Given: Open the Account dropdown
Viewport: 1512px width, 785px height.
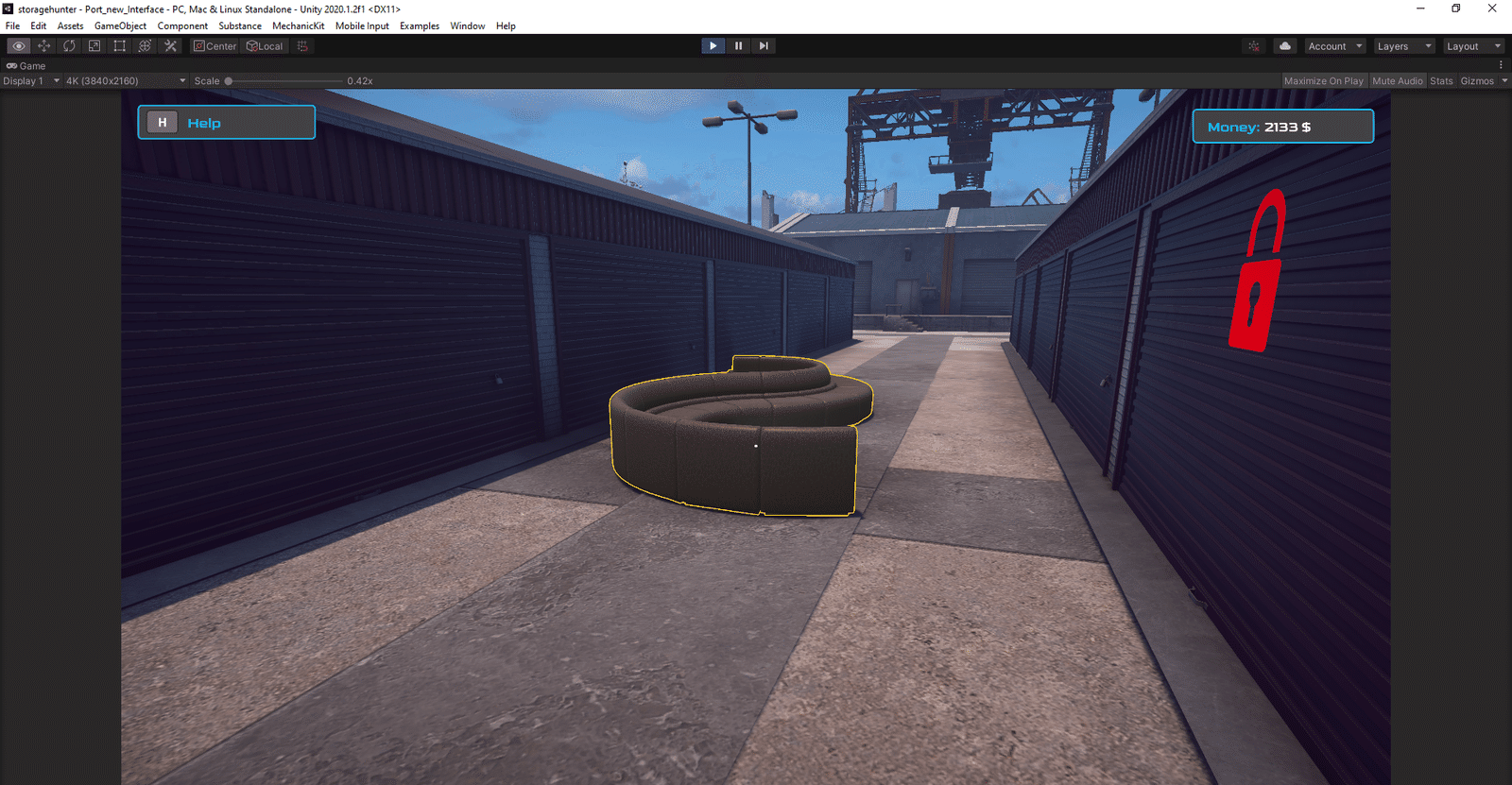Looking at the screenshot, I should 1335,45.
